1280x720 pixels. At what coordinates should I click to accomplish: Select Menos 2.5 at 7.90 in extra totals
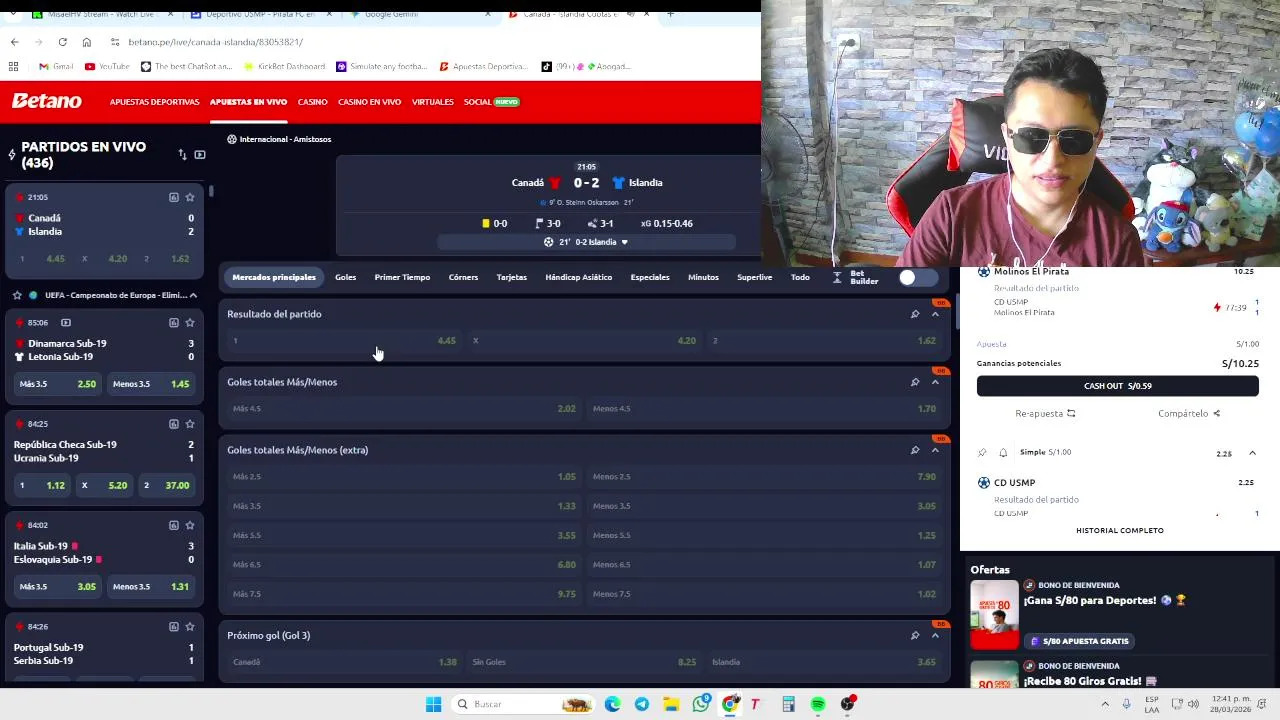coord(764,476)
